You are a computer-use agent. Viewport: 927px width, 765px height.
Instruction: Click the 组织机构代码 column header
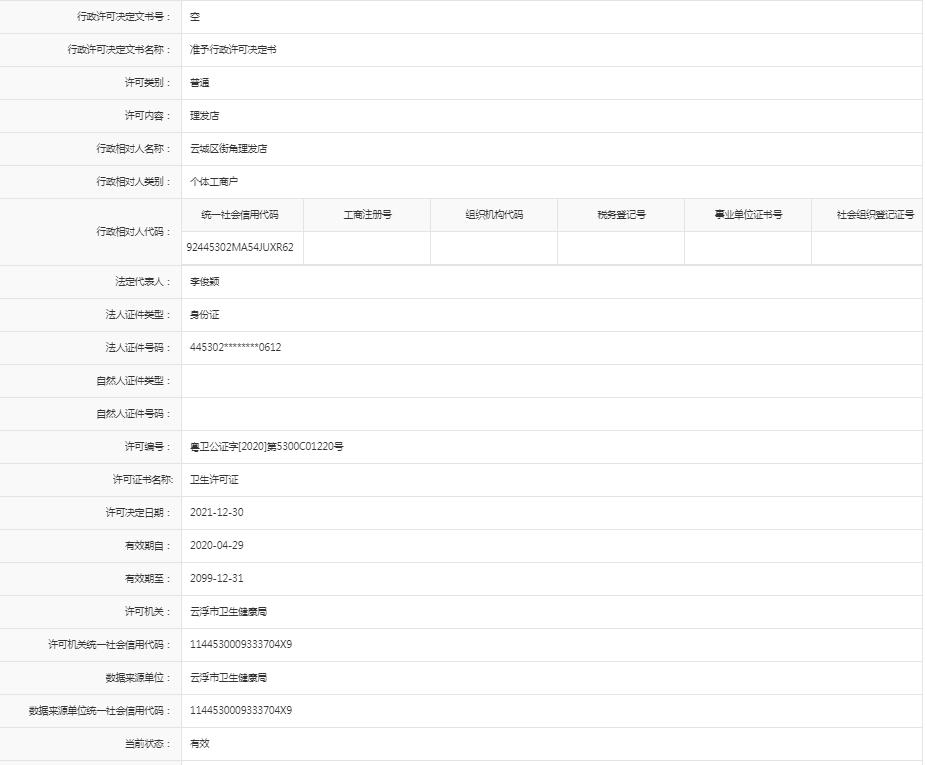pyautogui.click(x=494, y=215)
